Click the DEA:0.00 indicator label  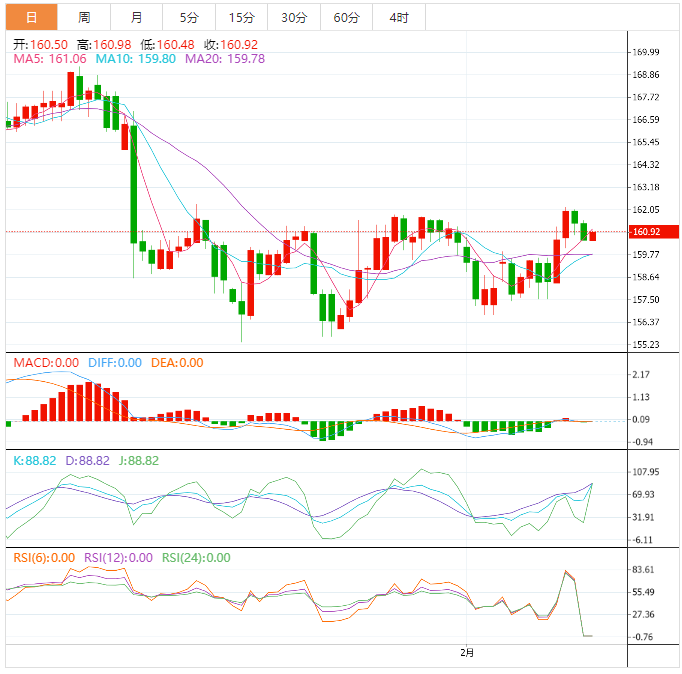tap(177, 363)
